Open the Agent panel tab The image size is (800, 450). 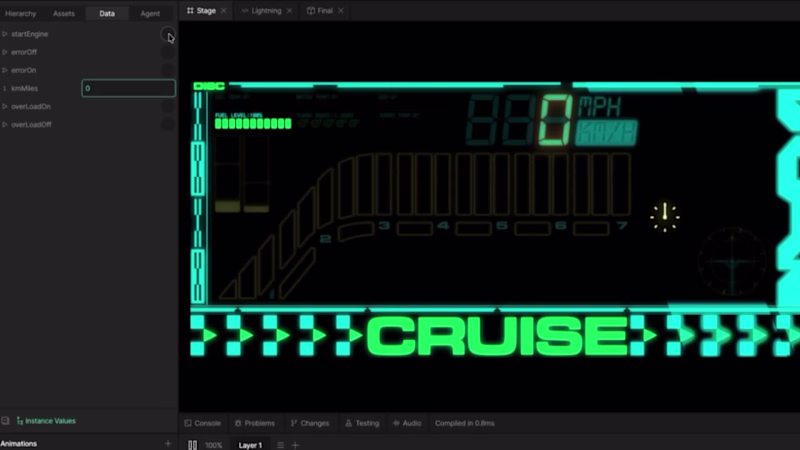[x=150, y=14]
